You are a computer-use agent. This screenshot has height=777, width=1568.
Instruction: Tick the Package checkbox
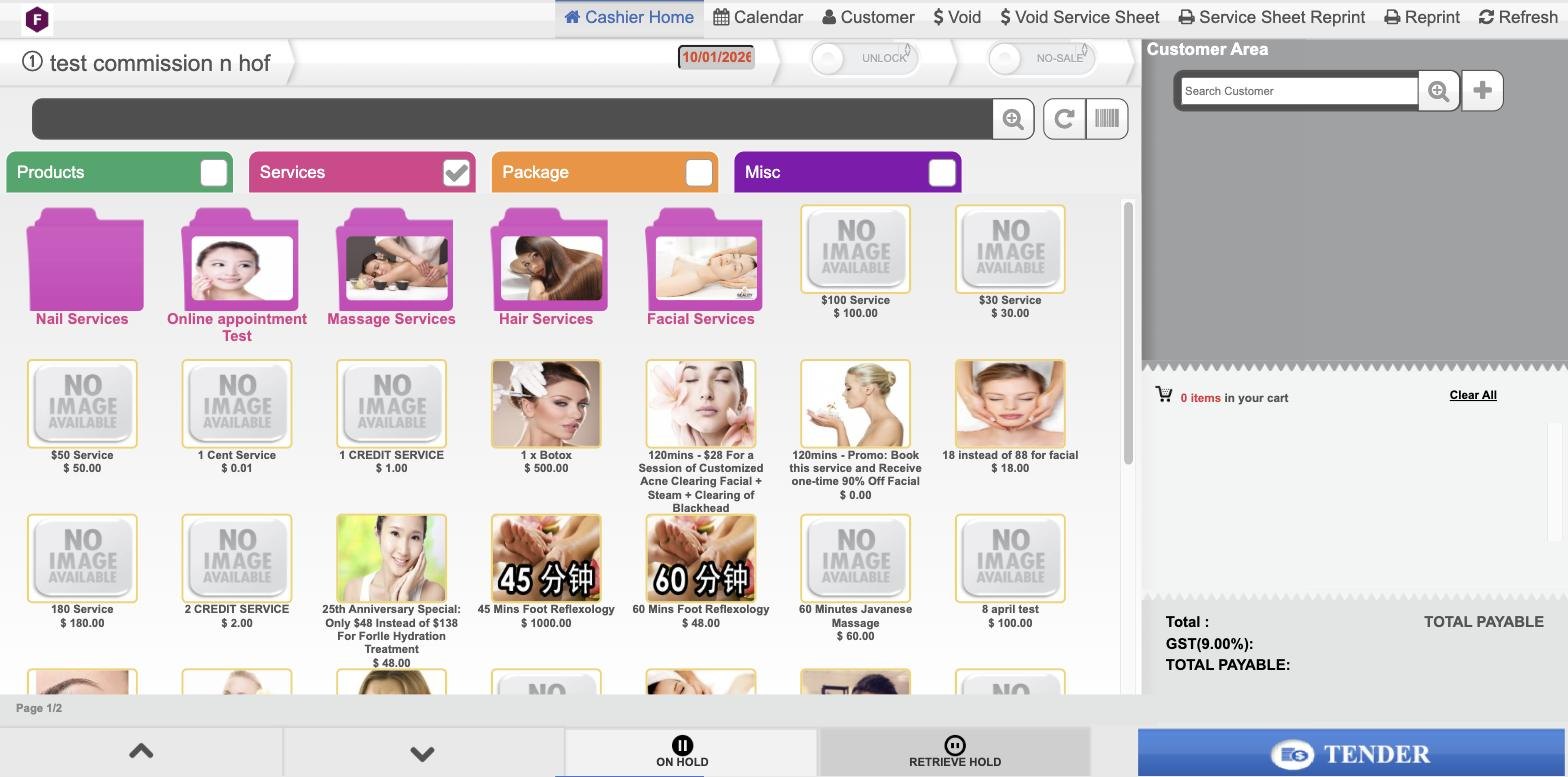click(x=699, y=173)
